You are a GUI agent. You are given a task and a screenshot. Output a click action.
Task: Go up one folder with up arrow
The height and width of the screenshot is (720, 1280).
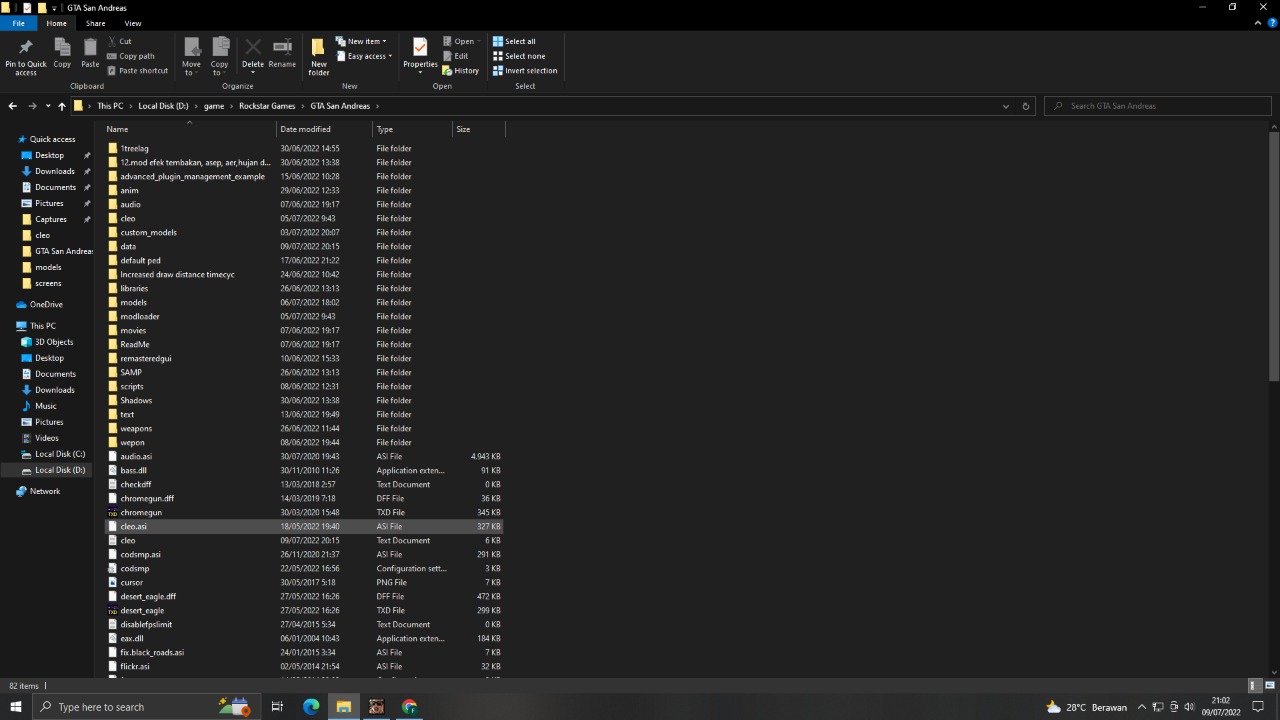(x=61, y=106)
